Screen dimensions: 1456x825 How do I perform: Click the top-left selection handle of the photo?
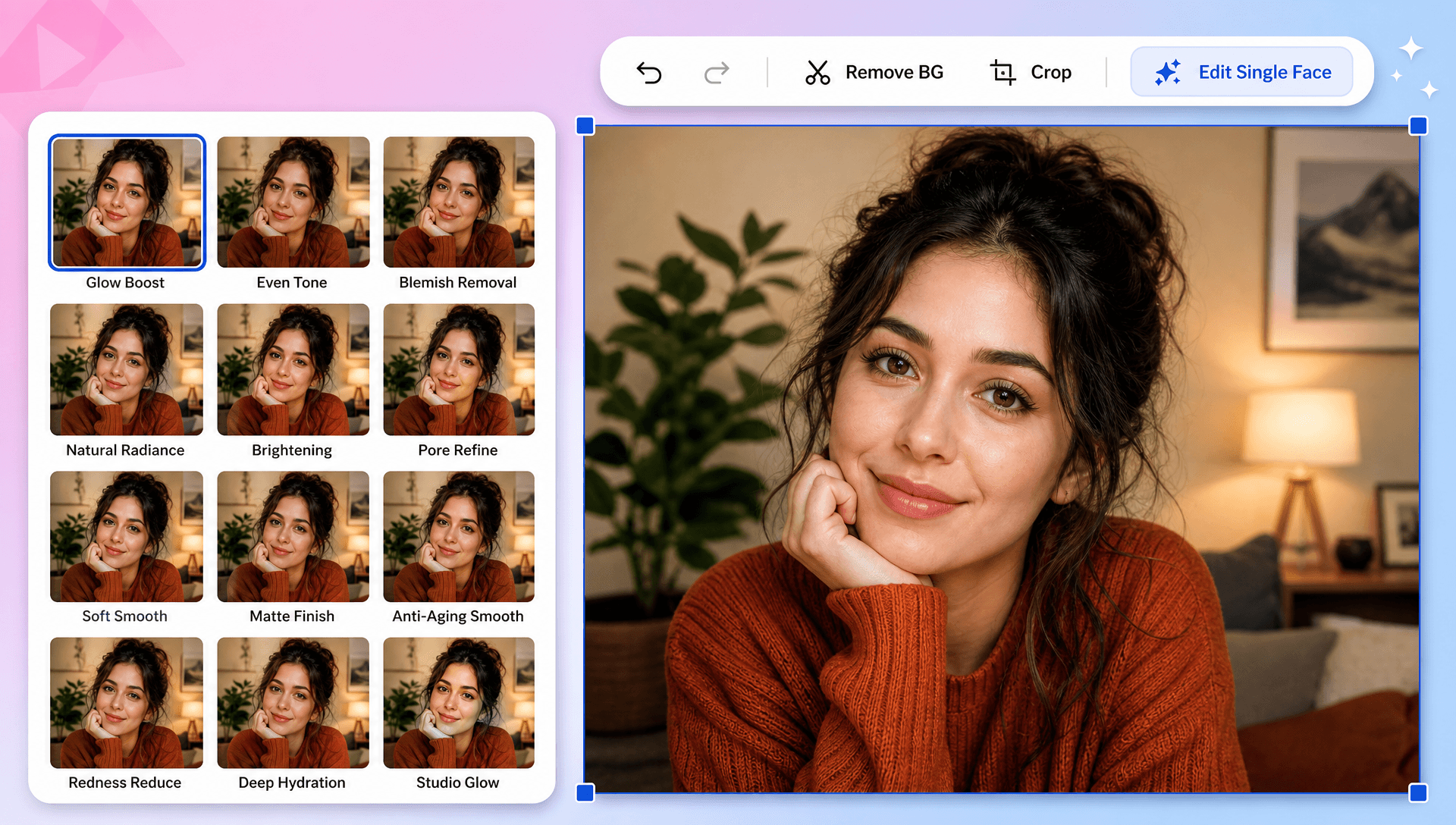[x=585, y=126]
